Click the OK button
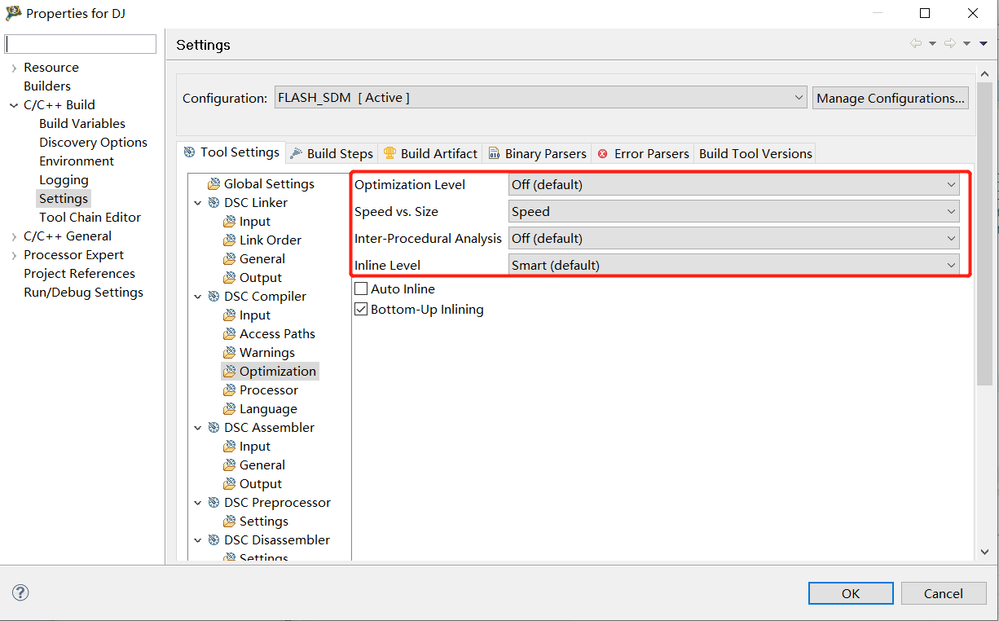 (850, 593)
